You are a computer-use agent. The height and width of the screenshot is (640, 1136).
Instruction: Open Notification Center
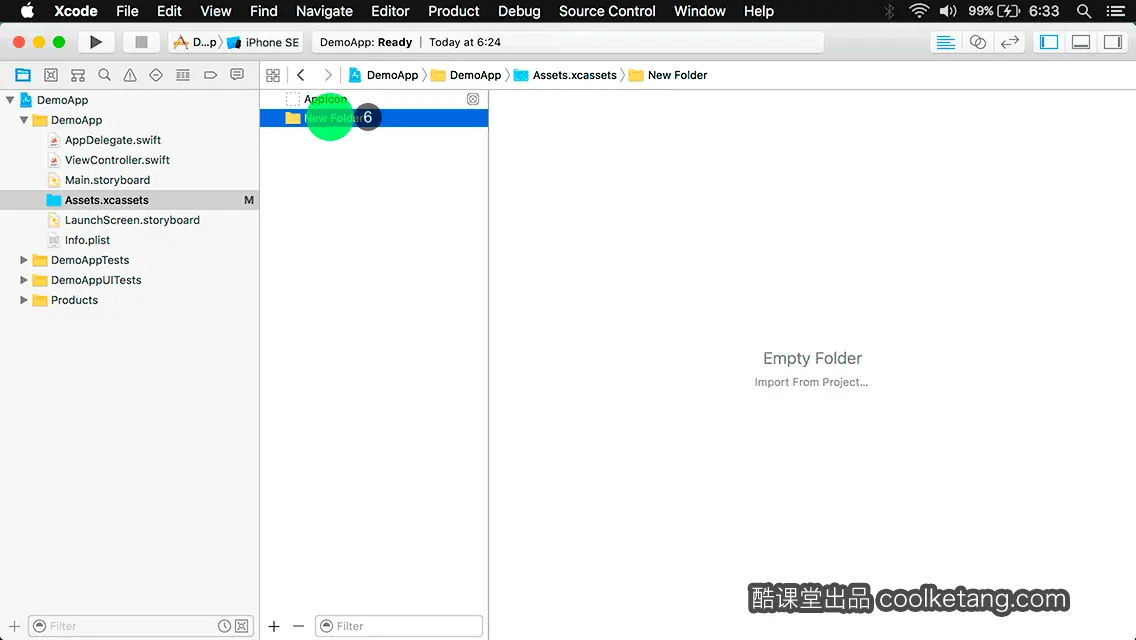pyautogui.click(x=1116, y=11)
